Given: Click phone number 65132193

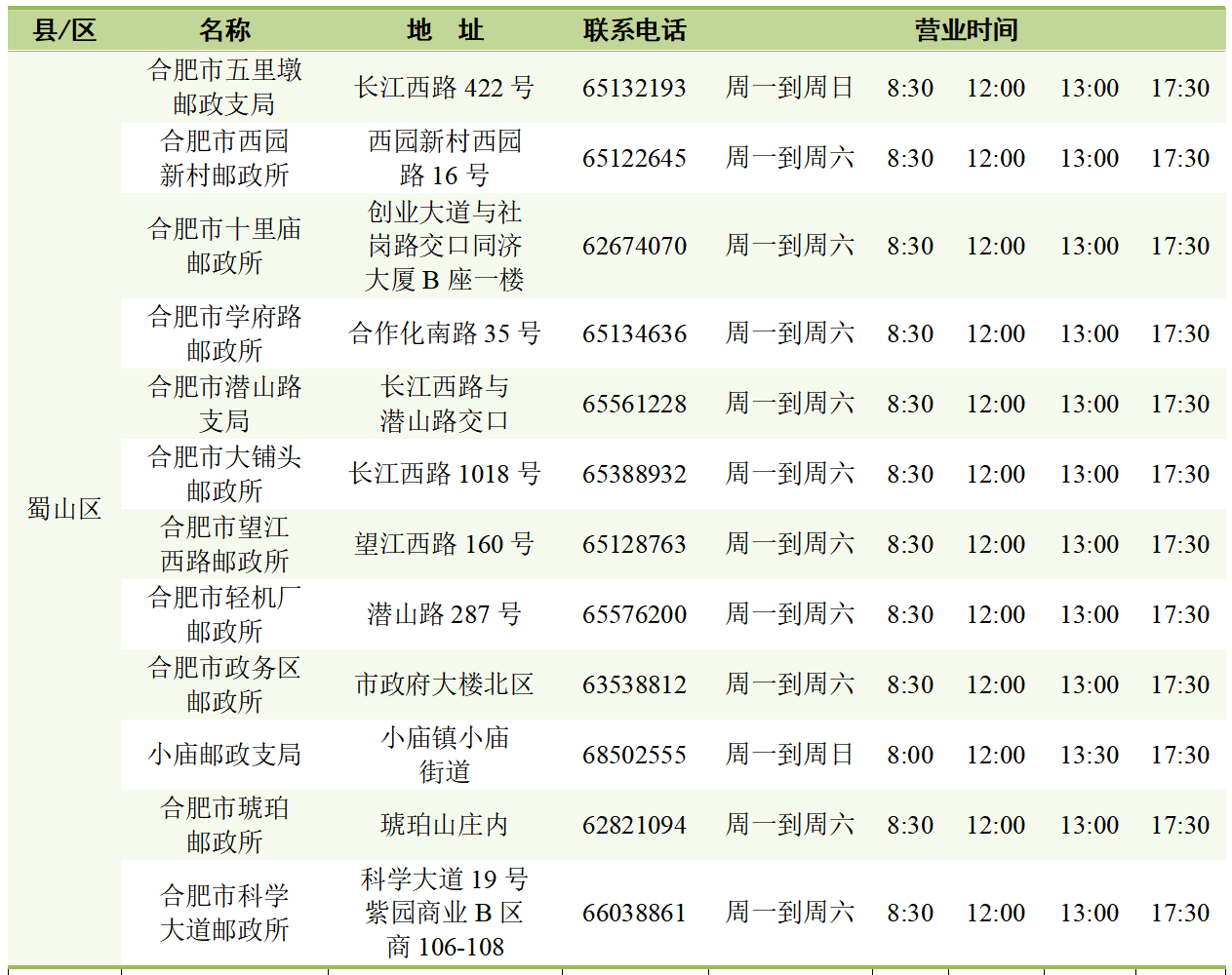Looking at the screenshot, I should (634, 88).
